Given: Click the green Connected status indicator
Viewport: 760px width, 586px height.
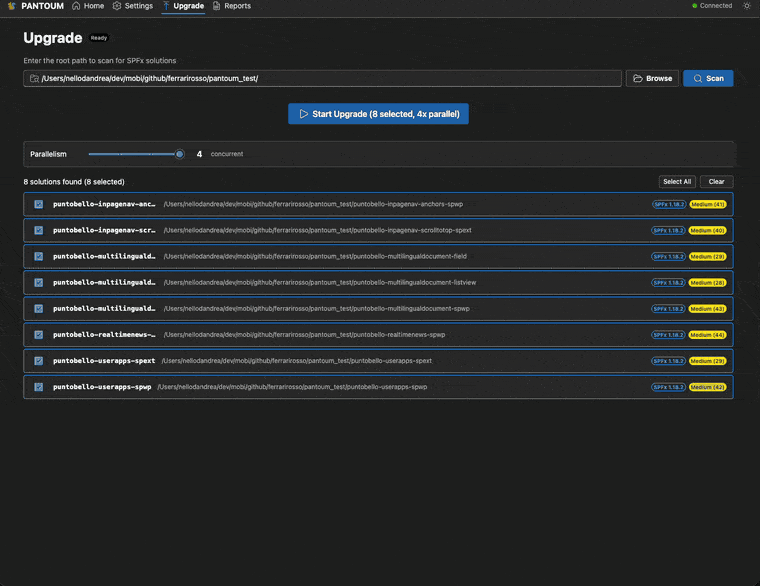Looking at the screenshot, I should point(712,6).
